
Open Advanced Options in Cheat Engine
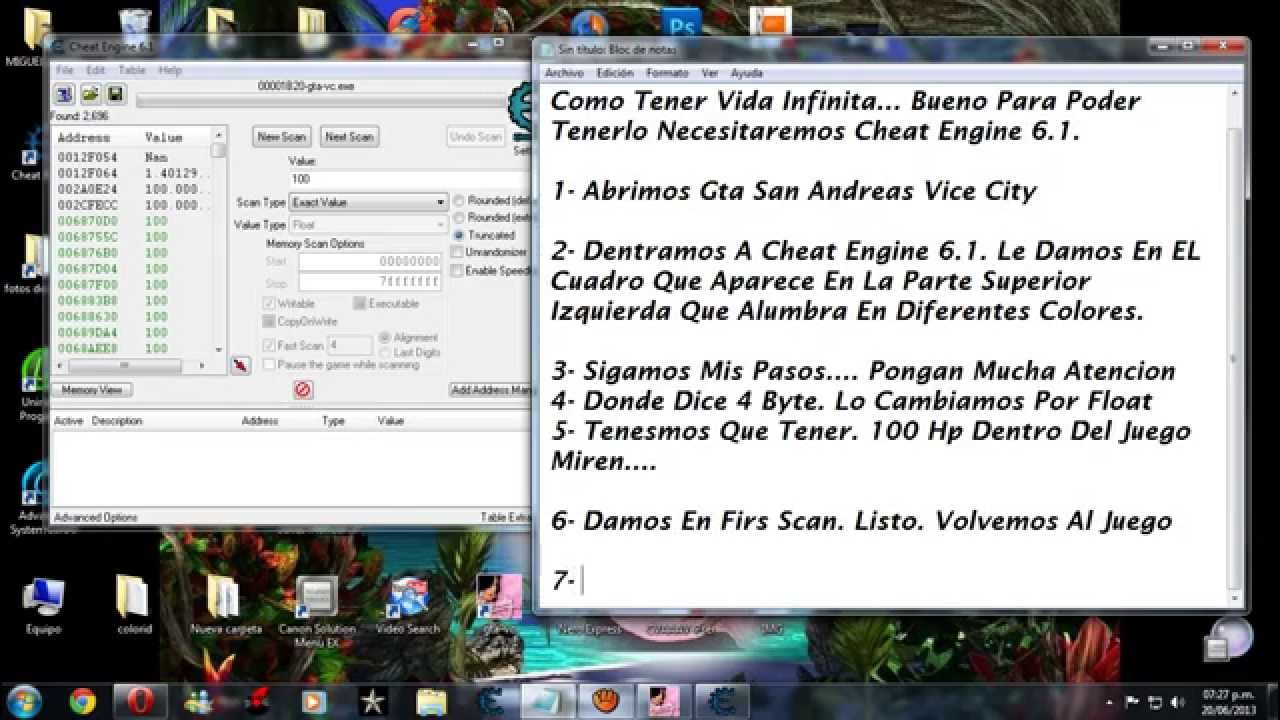pos(96,517)
